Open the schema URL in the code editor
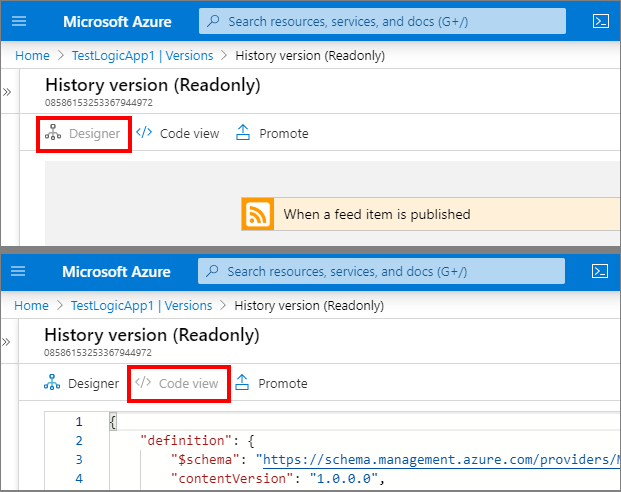 440,459
